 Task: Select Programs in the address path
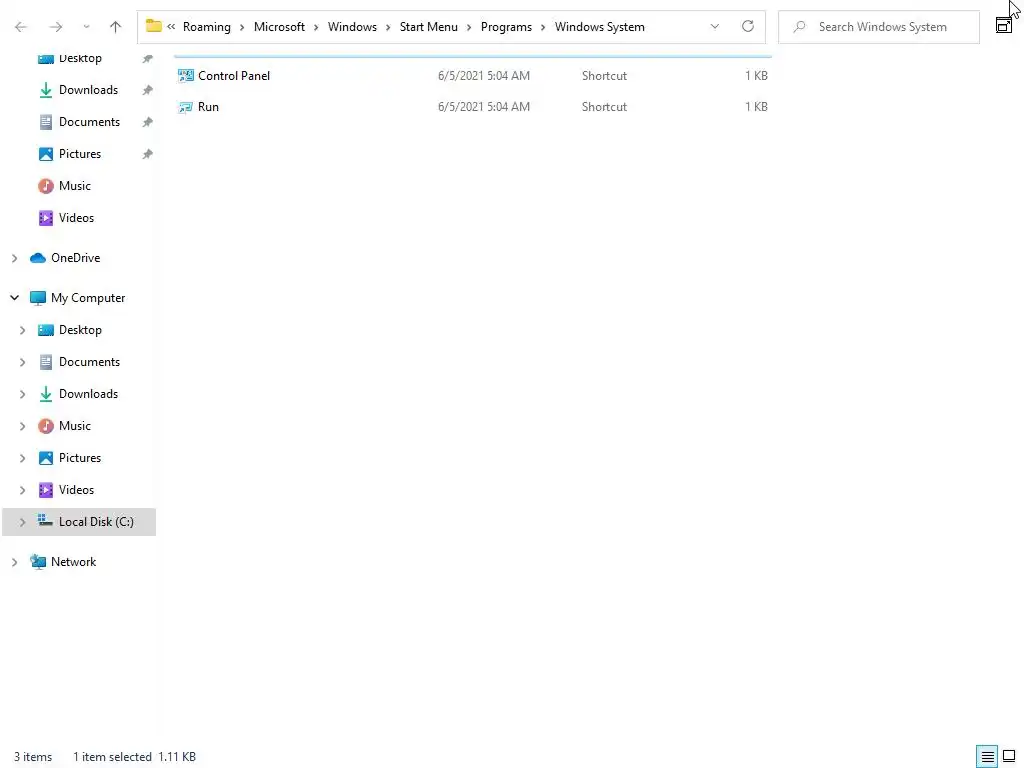pos(506,27)
